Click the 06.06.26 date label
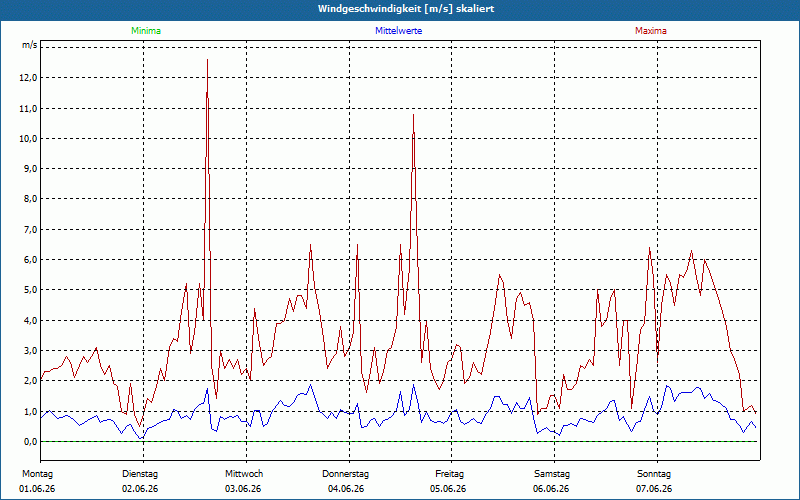 551,489
